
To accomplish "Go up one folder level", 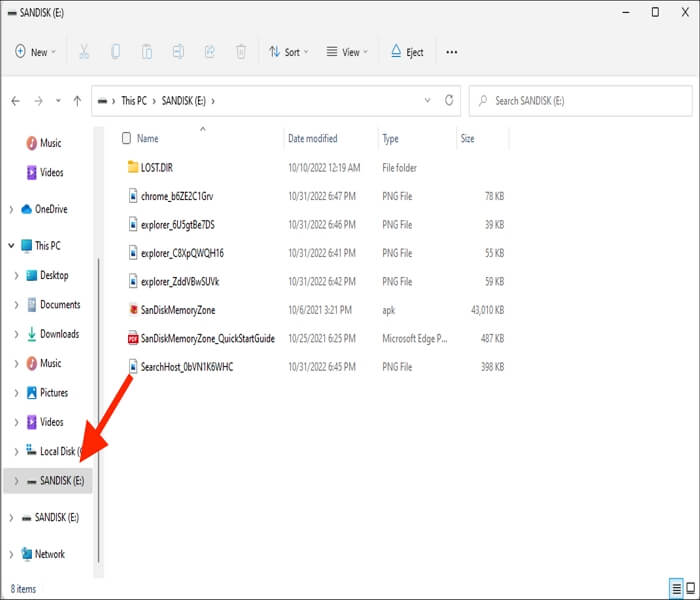I will [x=77, y=101].
